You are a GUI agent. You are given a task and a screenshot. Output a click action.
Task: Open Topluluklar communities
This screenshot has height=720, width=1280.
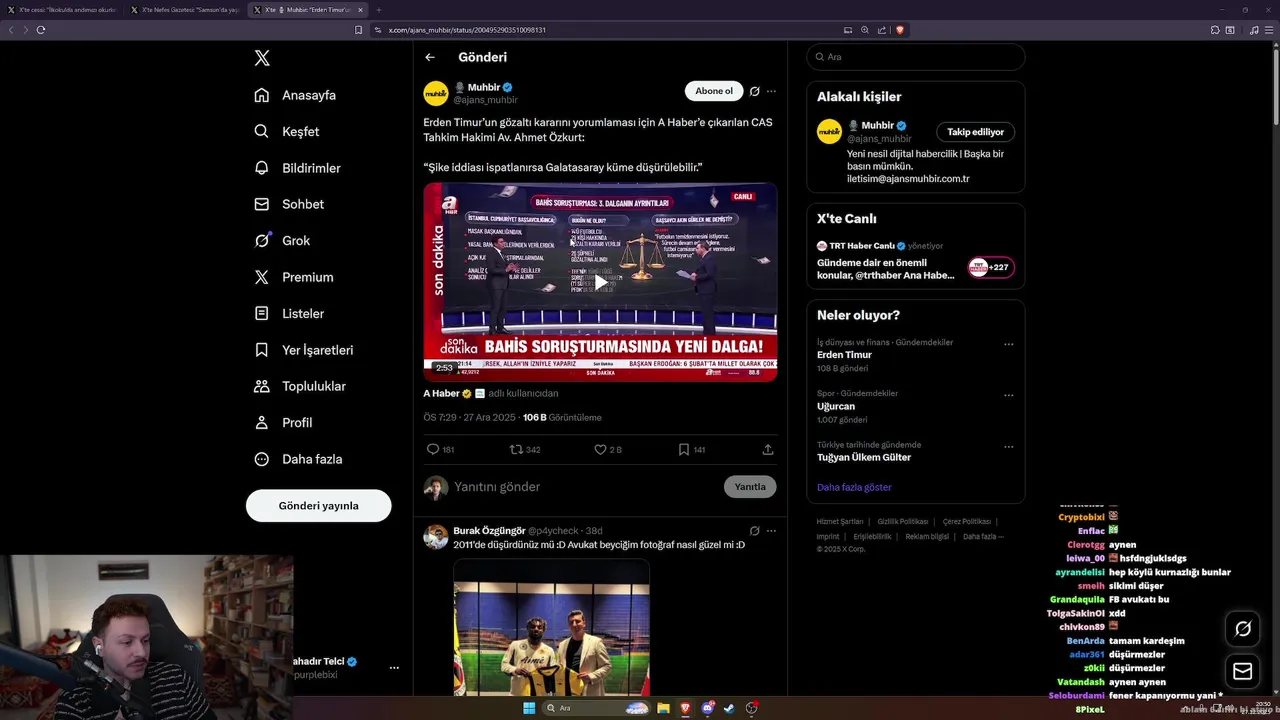pos(300,386)
